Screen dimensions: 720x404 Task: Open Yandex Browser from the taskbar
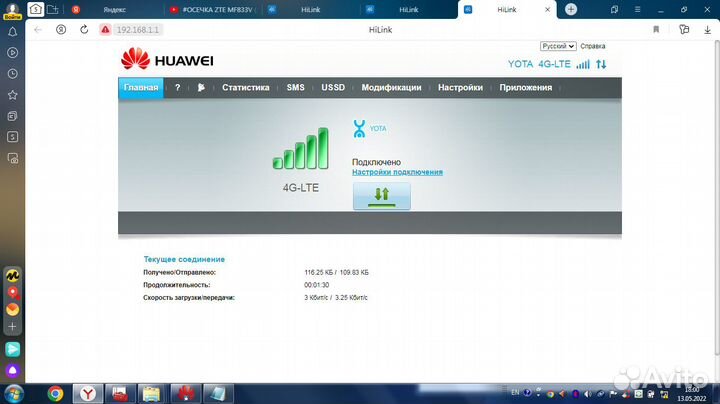click(x=88, y=394)
